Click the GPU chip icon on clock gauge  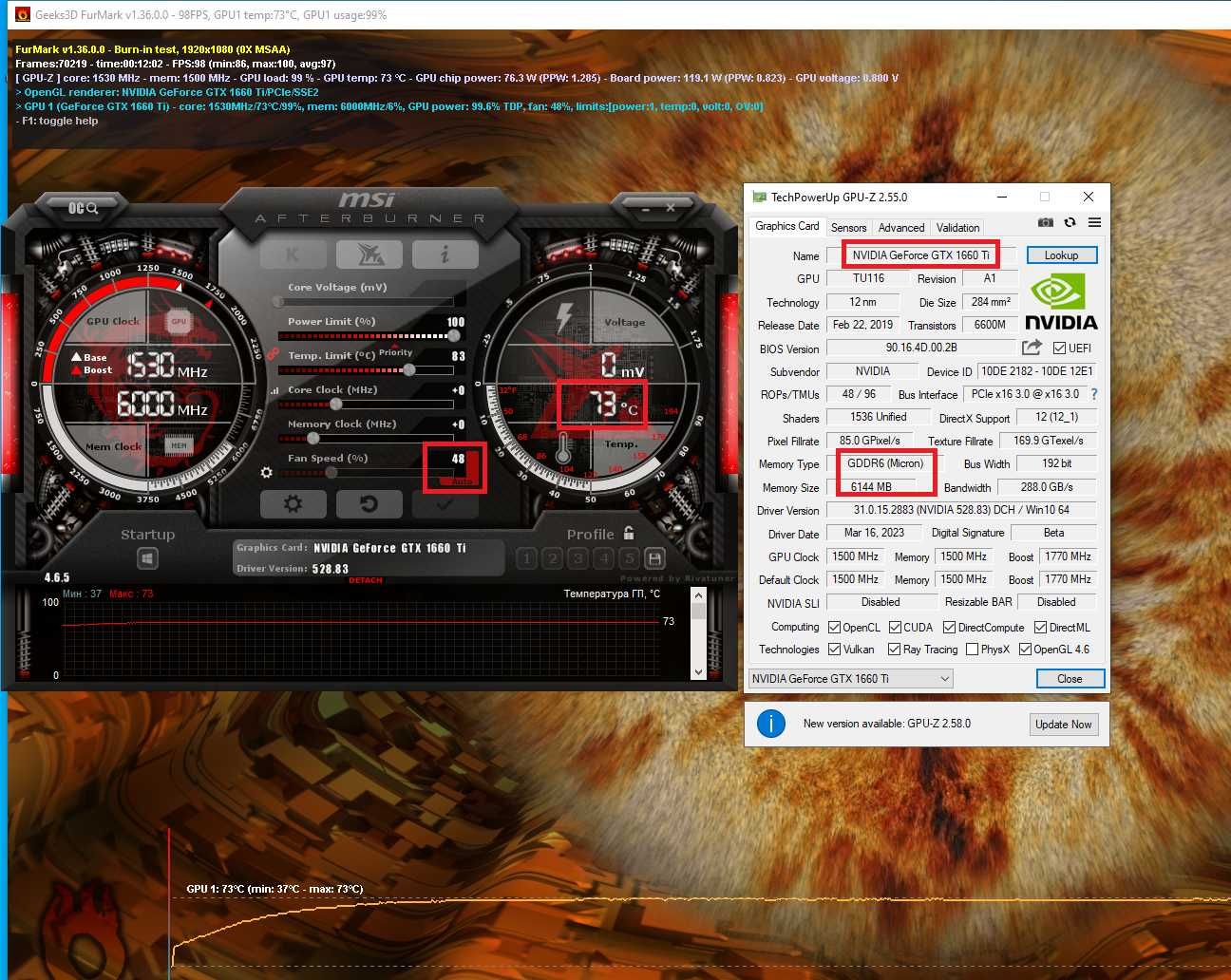[x=179, y=322]
